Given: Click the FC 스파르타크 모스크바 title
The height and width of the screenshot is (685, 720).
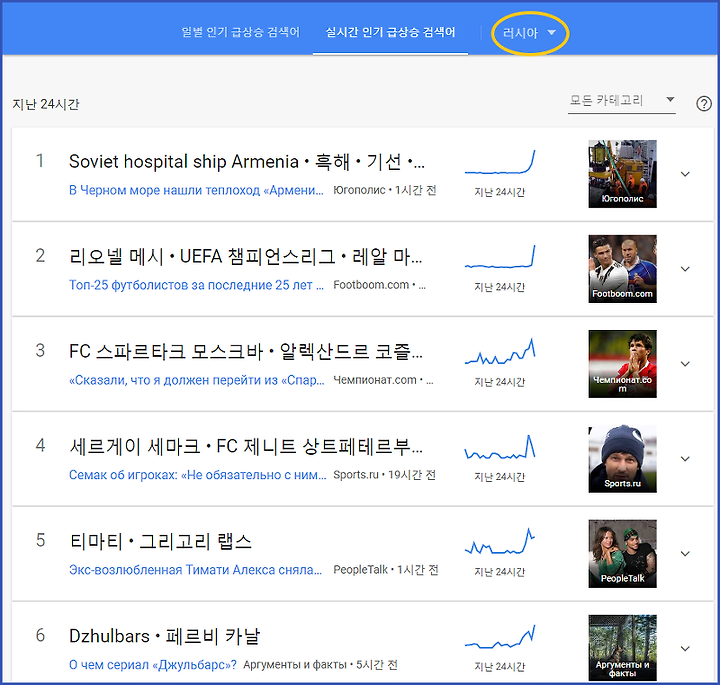Looking at the screenshot, I should pyautogui.click(x=246, y=352).
